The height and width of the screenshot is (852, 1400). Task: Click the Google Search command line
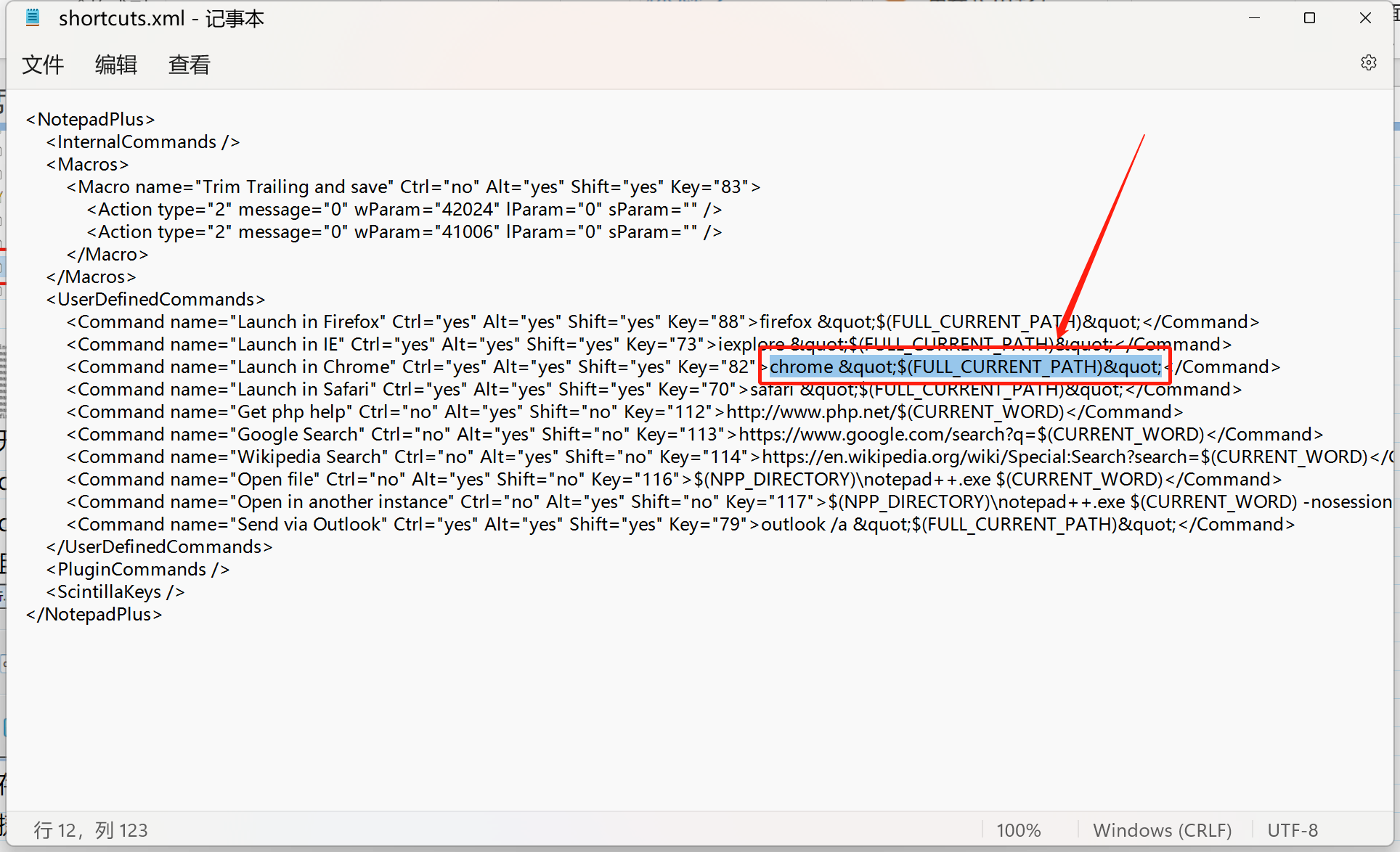[x=695, y=434]
